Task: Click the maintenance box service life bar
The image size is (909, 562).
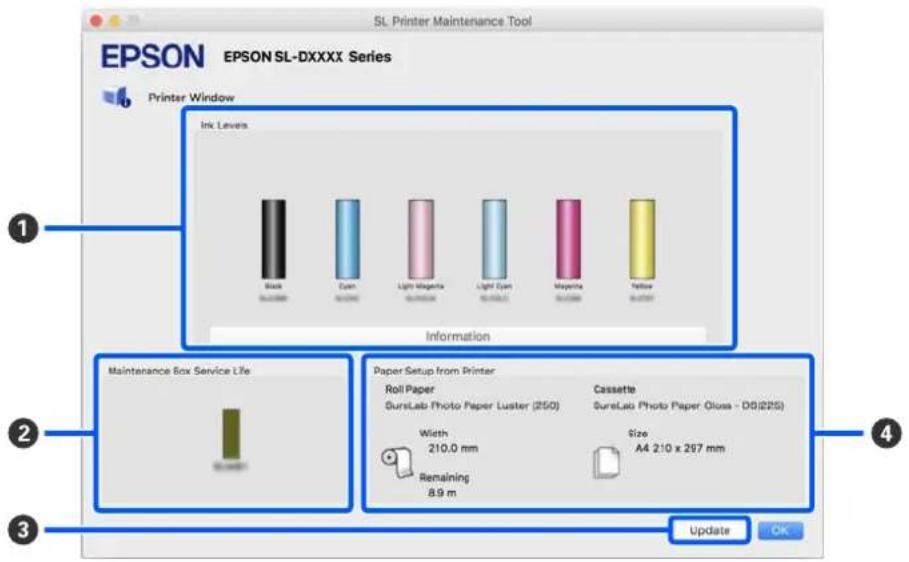Action: 231,433
